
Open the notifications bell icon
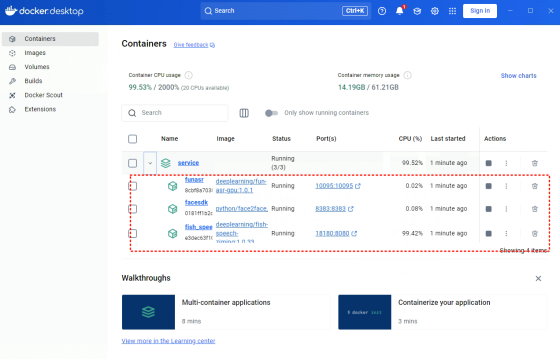[x=400, y=11]
